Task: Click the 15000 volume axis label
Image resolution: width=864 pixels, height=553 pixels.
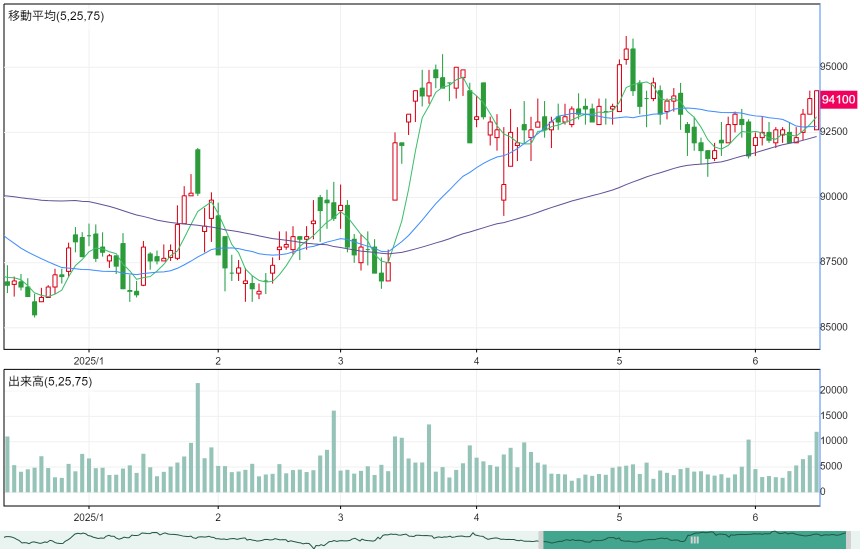Action: coord(834,415)
